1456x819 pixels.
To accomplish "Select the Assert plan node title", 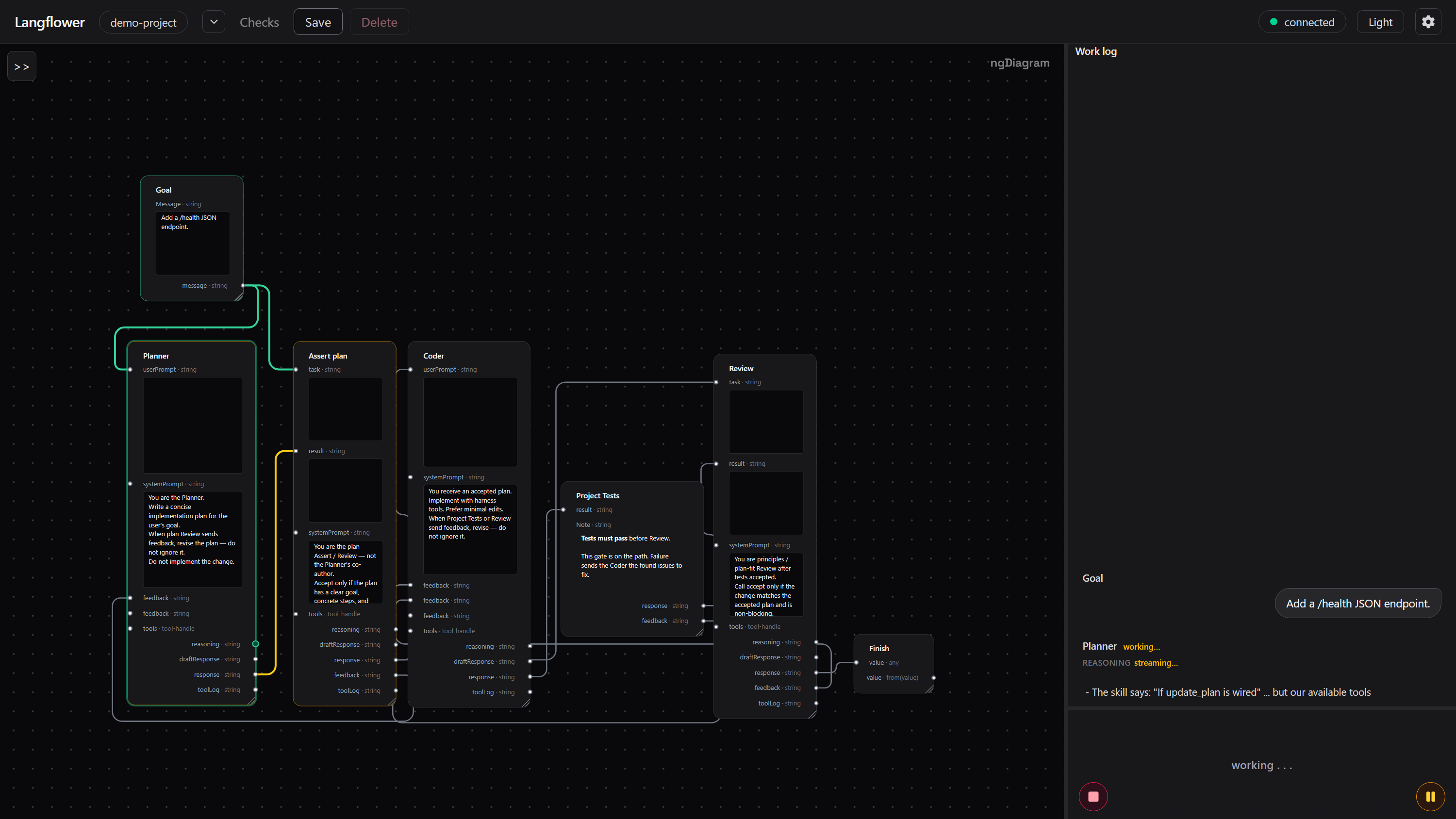I will [x=328, y=356].
